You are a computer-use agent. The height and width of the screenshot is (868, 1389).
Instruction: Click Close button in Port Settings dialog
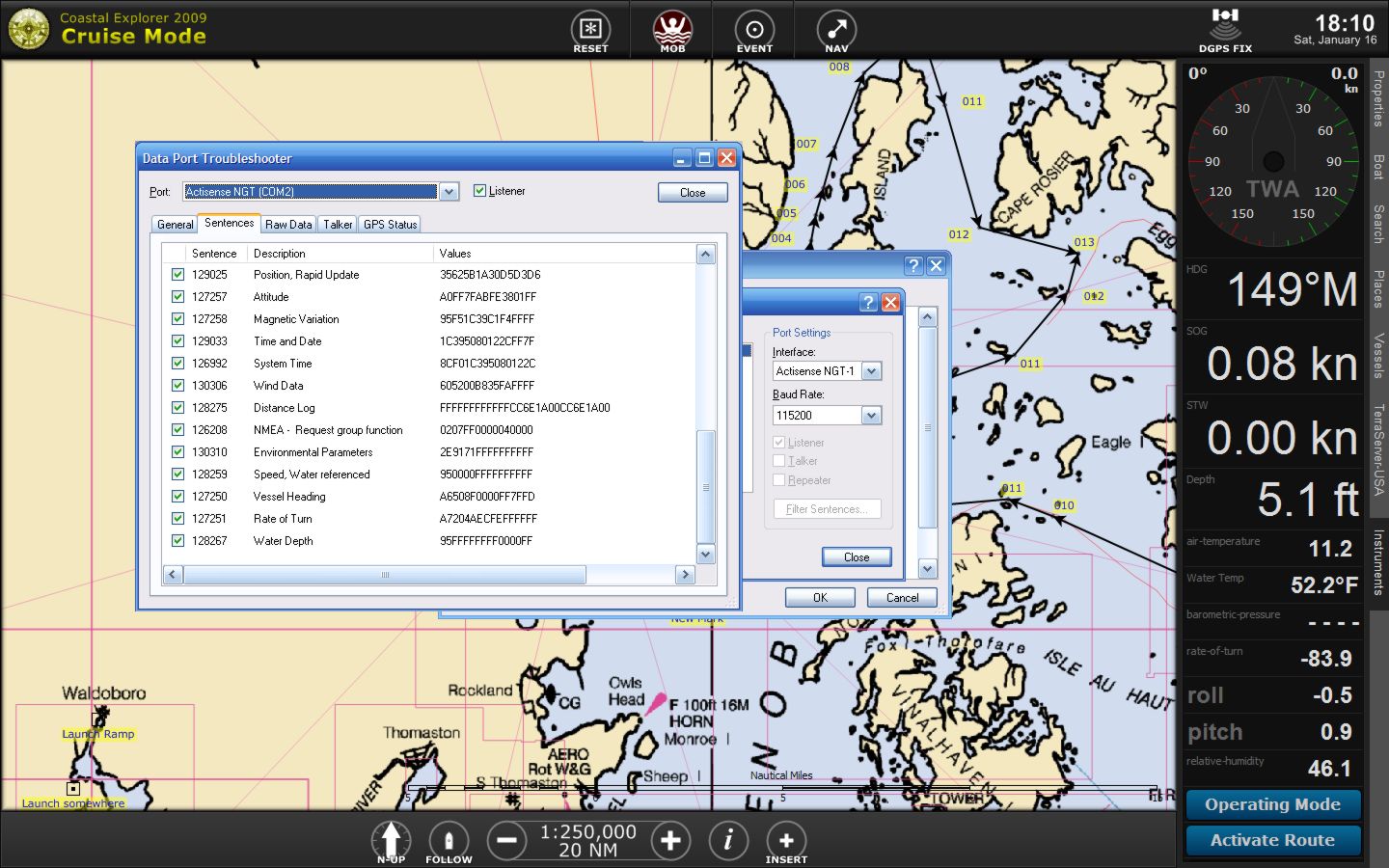pos(857,557)
